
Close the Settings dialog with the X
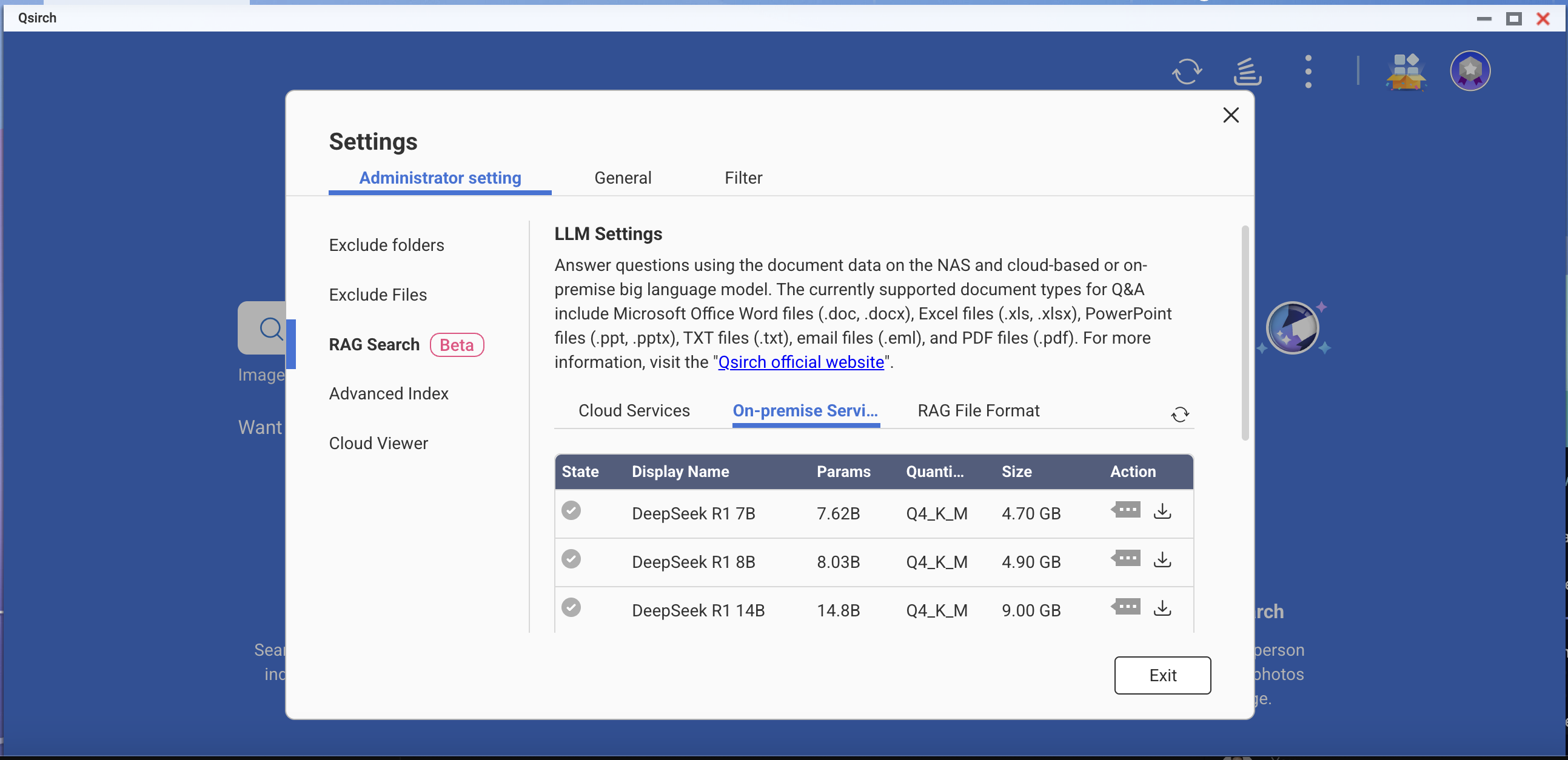click(1230, 115)
